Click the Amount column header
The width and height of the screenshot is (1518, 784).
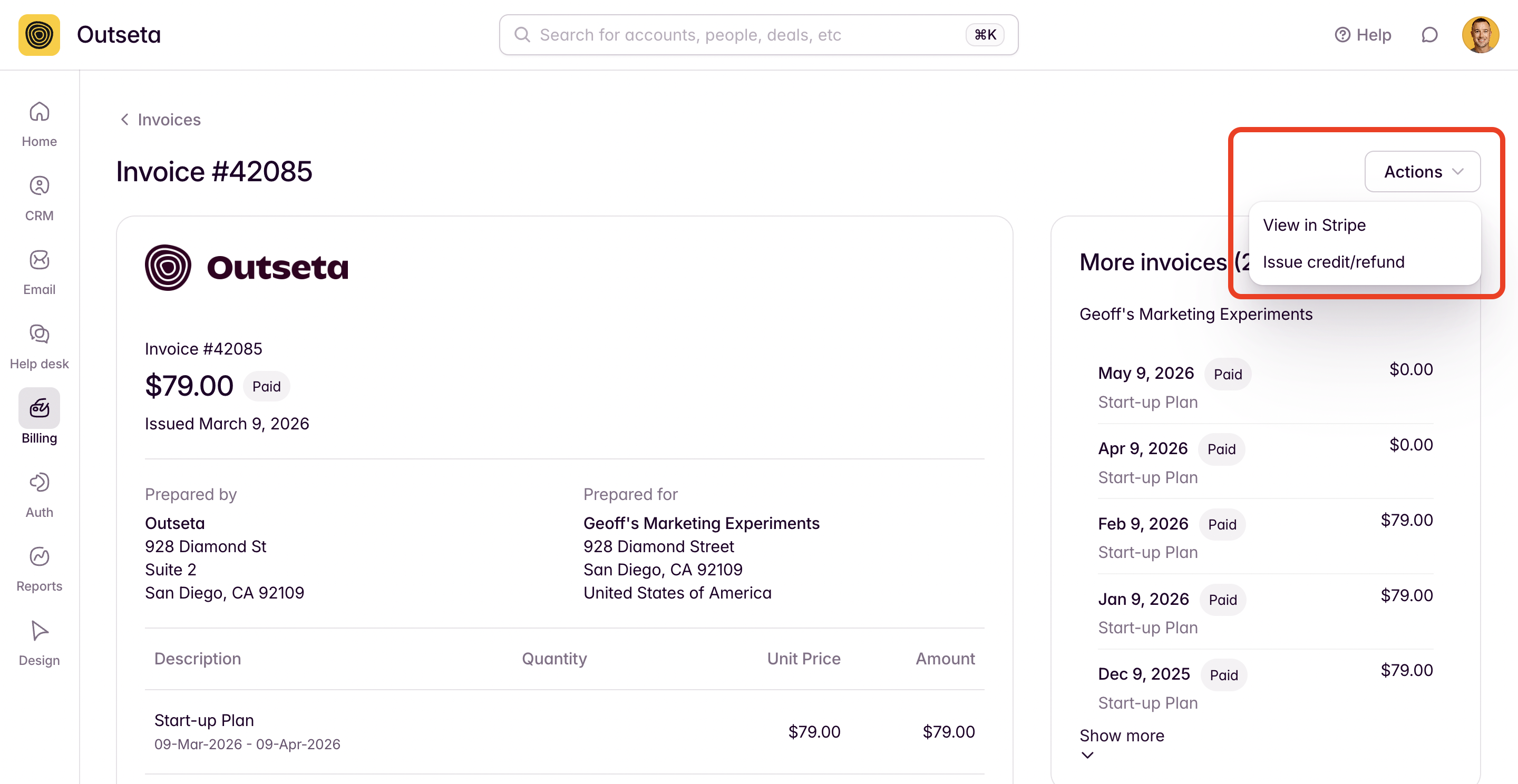945,659
